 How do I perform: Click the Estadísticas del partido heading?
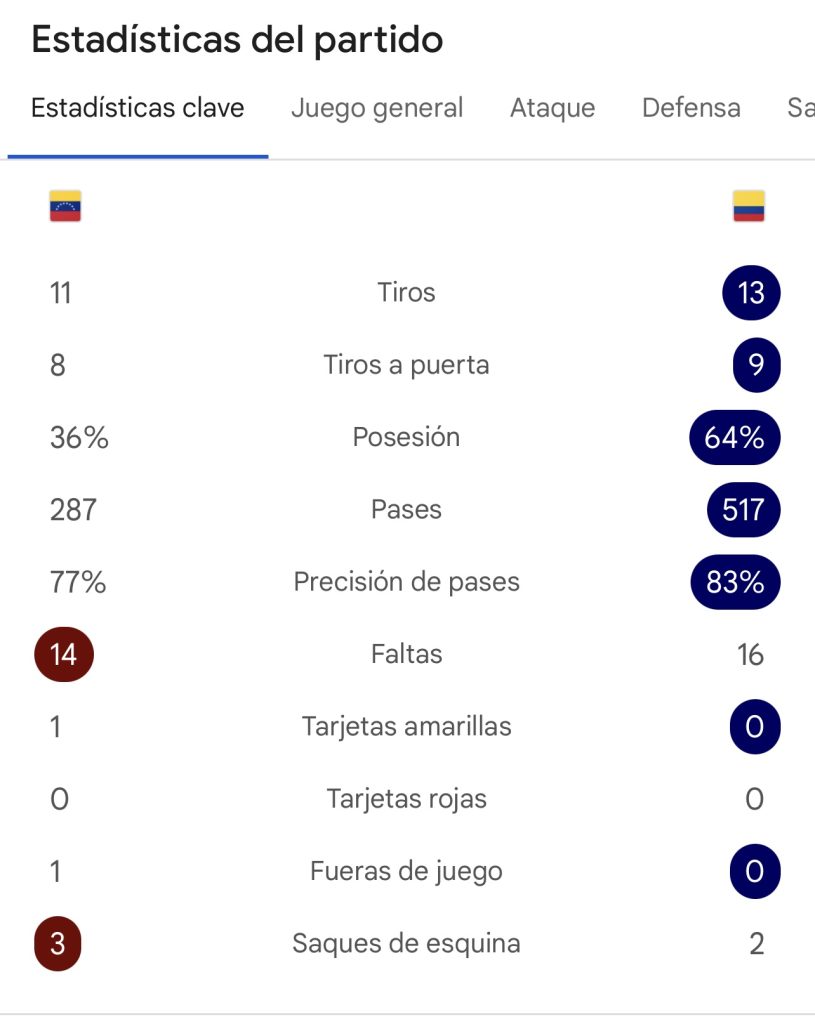237,40
